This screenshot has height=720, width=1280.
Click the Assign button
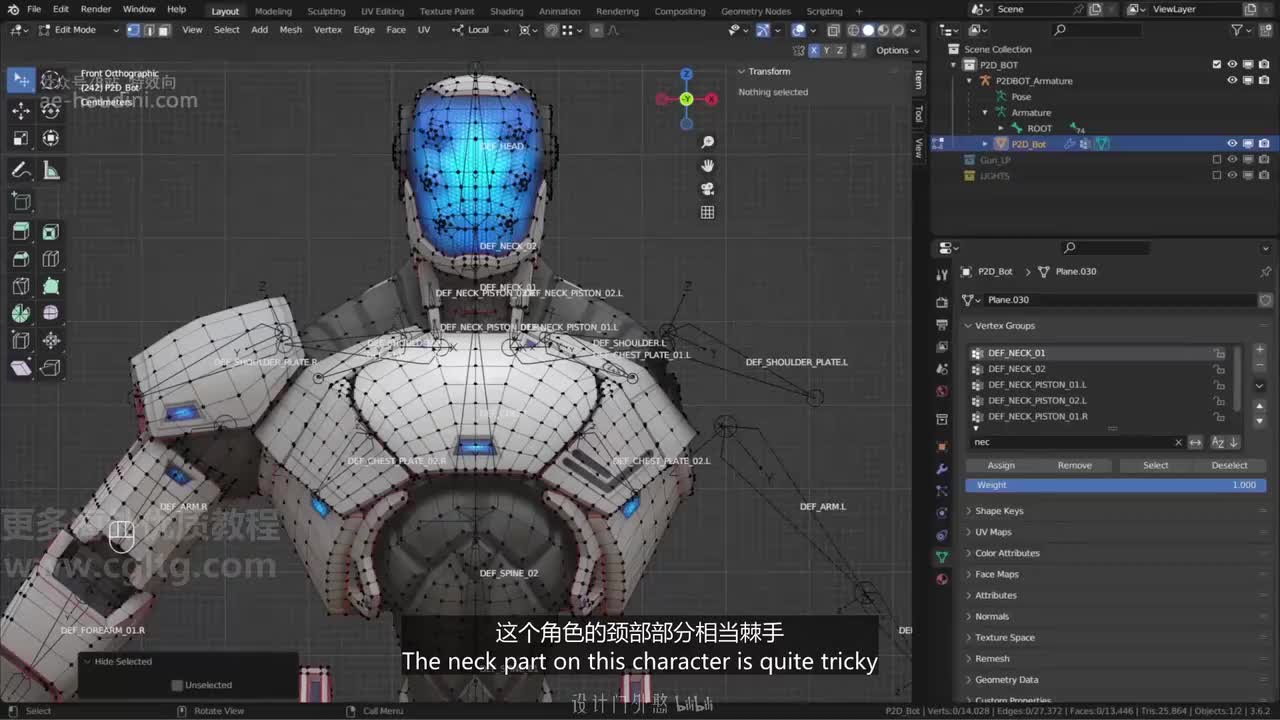tap(1001, 465)
